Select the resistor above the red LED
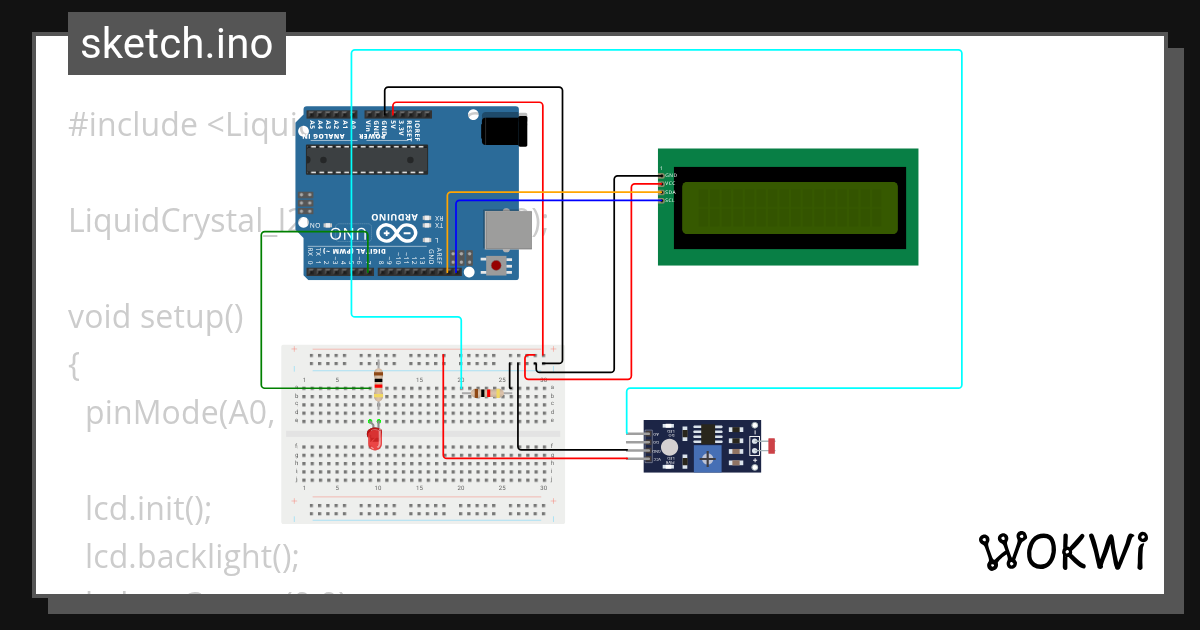 [377, 383]
